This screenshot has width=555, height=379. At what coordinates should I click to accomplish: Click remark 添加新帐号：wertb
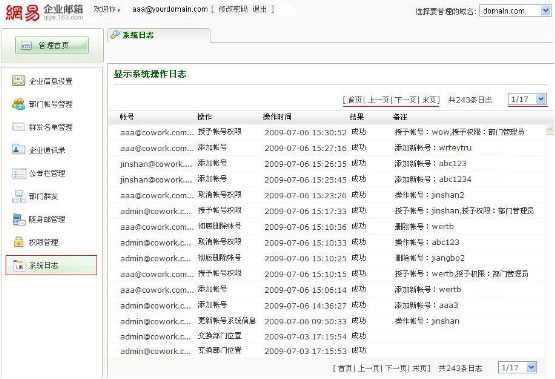point(428,289)
